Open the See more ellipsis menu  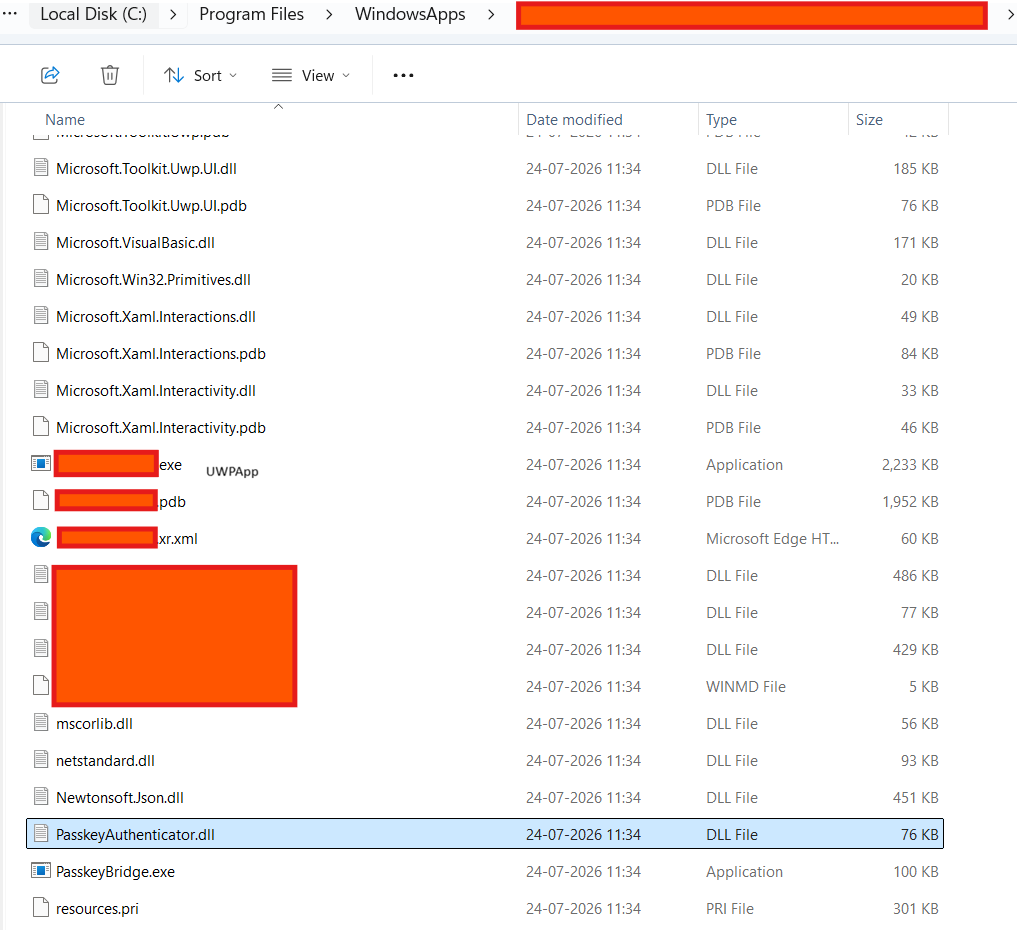[403, 76]
